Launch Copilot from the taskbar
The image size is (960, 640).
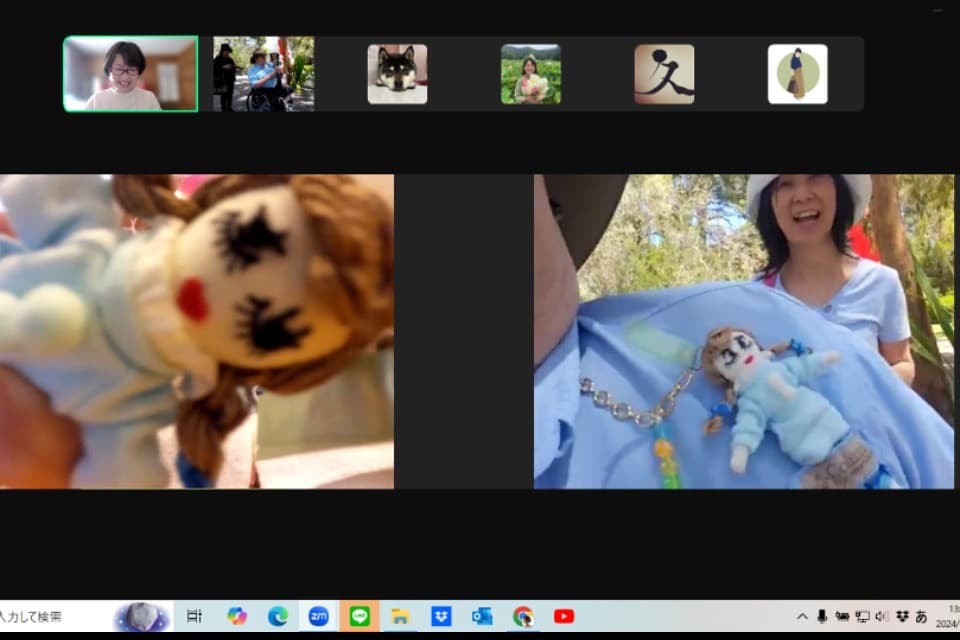pyautogui.click(x=236, y=616)
